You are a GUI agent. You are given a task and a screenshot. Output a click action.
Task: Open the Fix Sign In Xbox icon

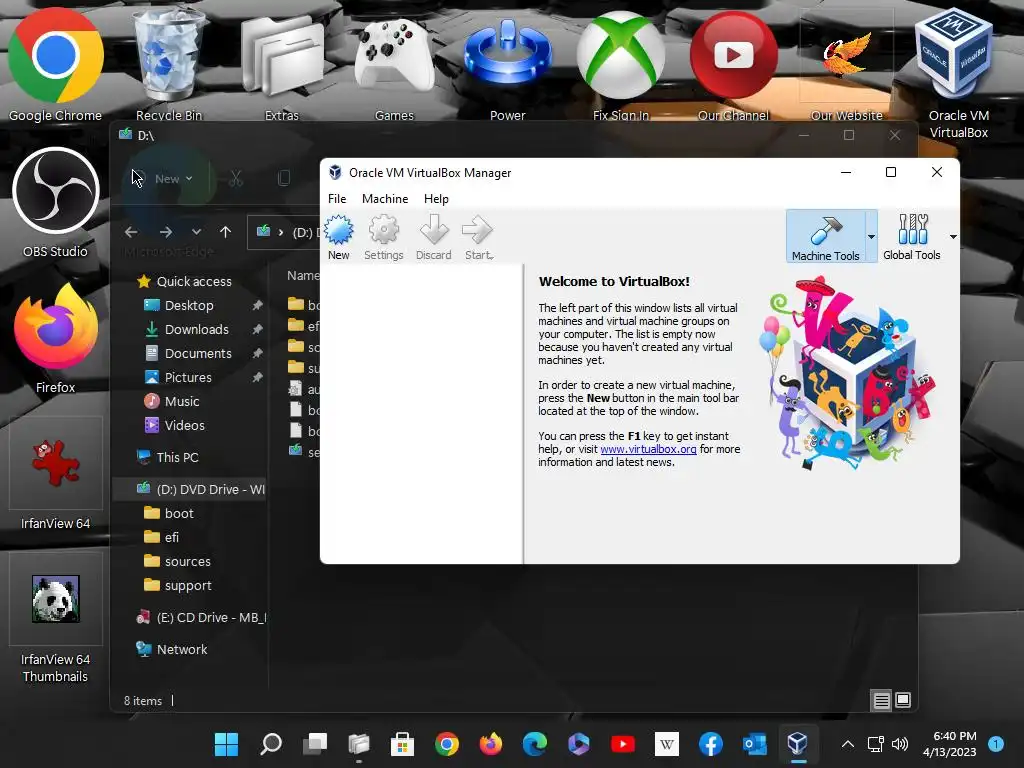(620, 64)
